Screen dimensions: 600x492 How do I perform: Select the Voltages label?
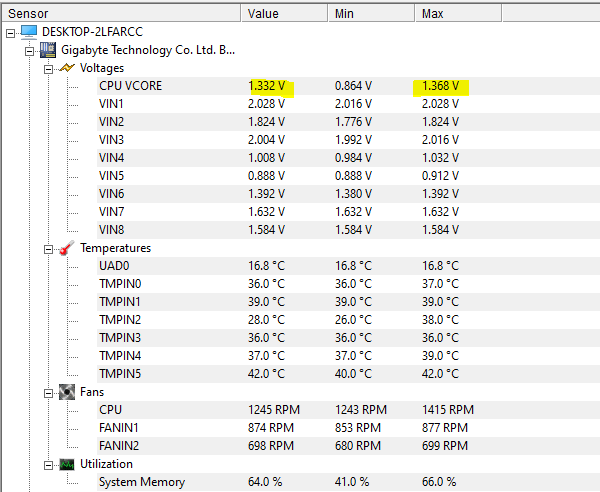point(102,68)
